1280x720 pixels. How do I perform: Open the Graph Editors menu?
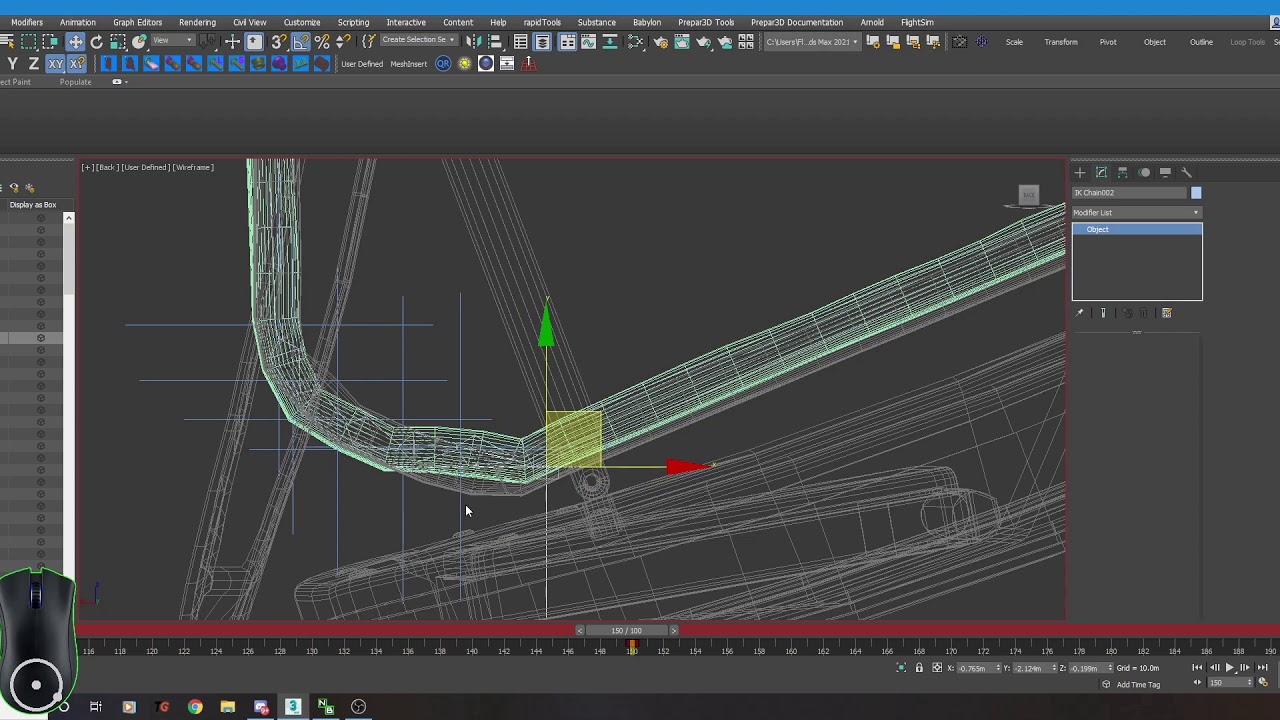[137, 22]
